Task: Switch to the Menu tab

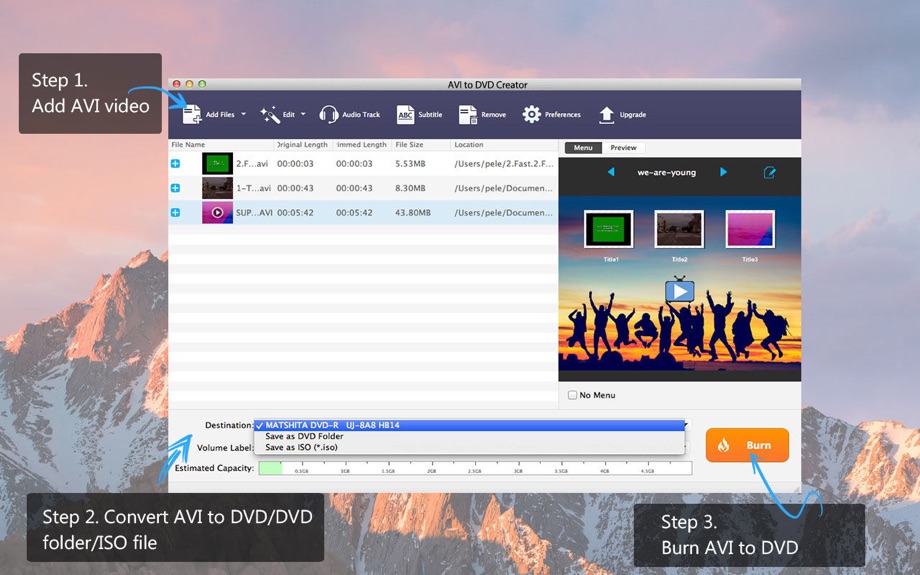Action: tap(583, 148)
